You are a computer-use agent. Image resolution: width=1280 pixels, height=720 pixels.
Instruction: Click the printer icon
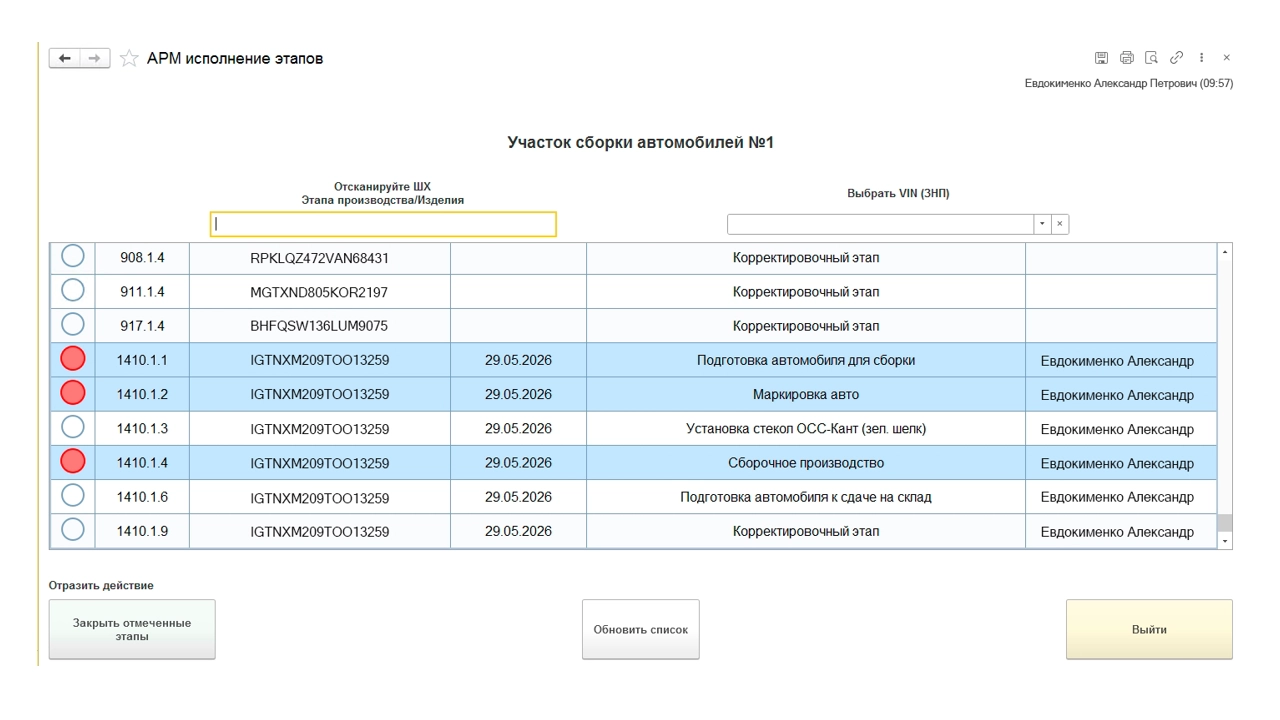tap(1127, 58)
